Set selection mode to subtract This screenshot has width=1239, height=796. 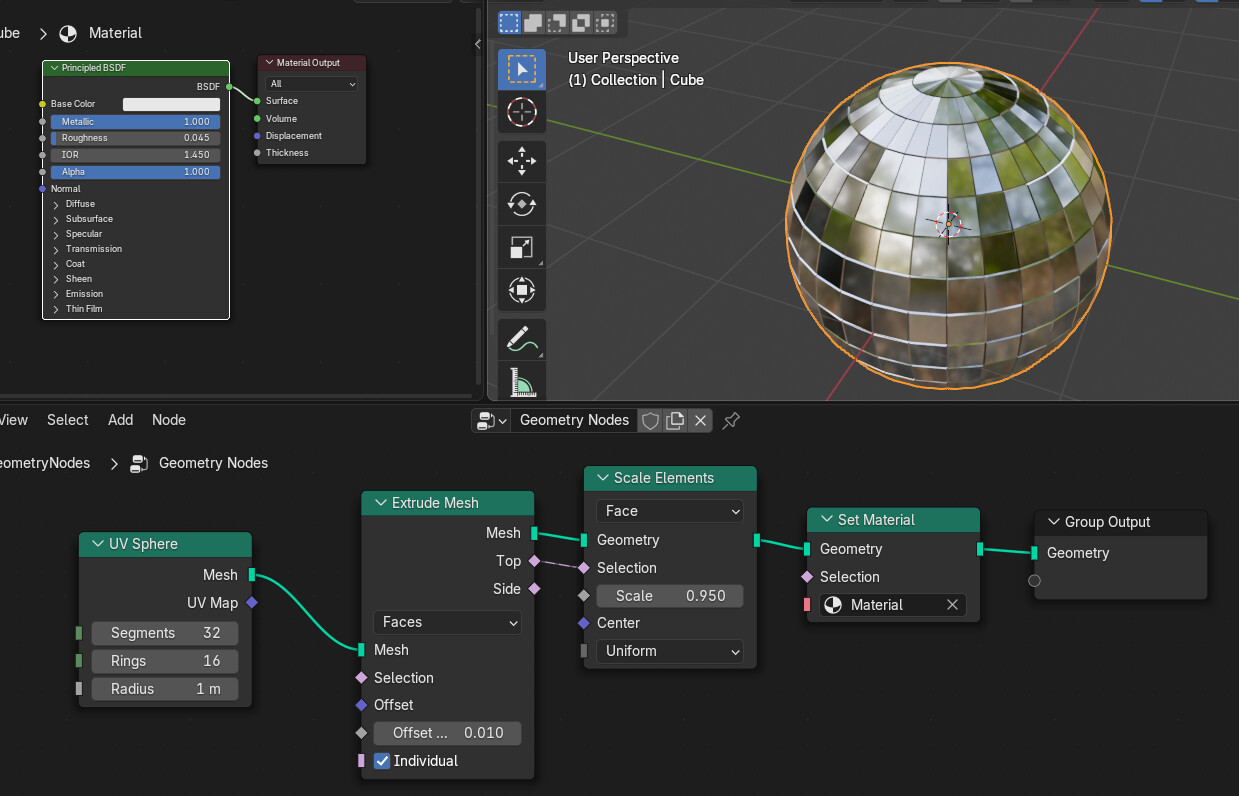click(557, 22)
